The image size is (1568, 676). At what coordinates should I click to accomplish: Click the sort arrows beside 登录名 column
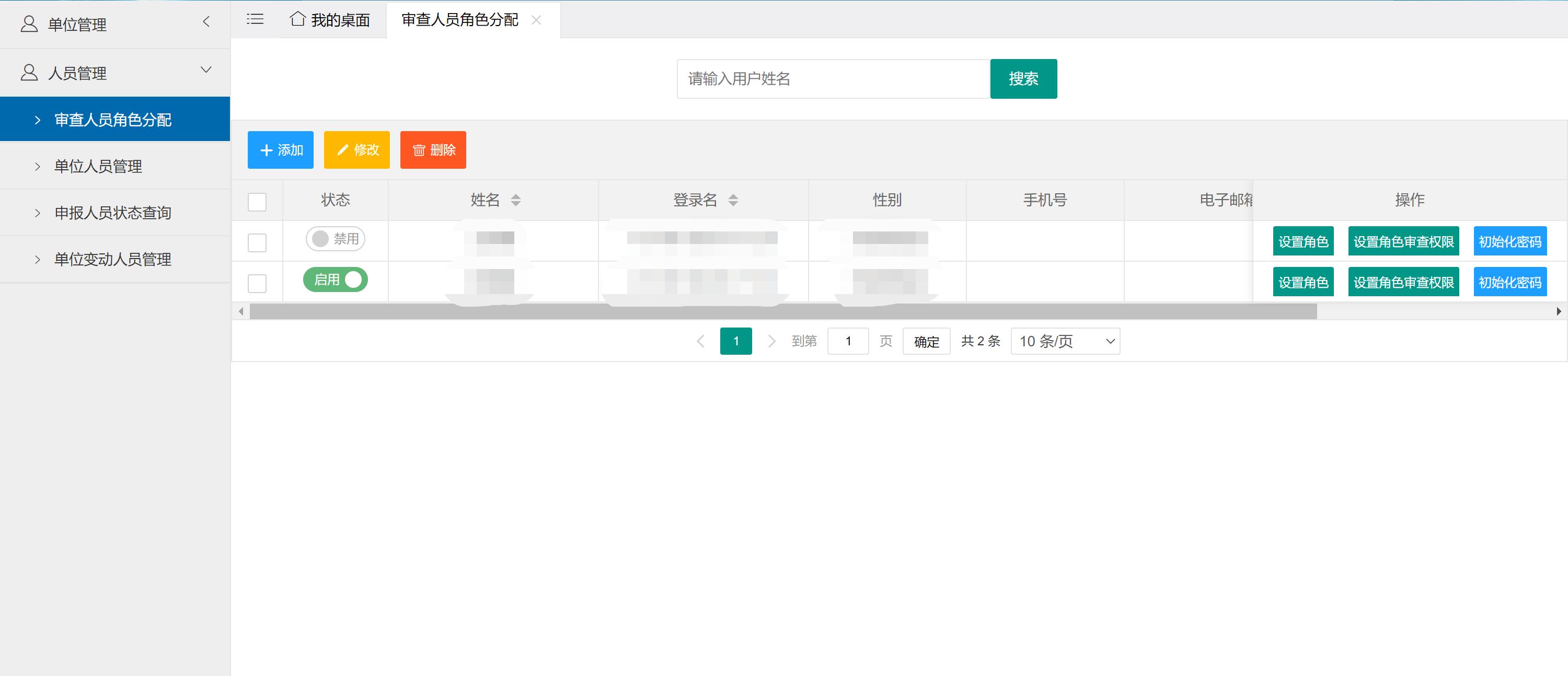(x=735, y=200)
